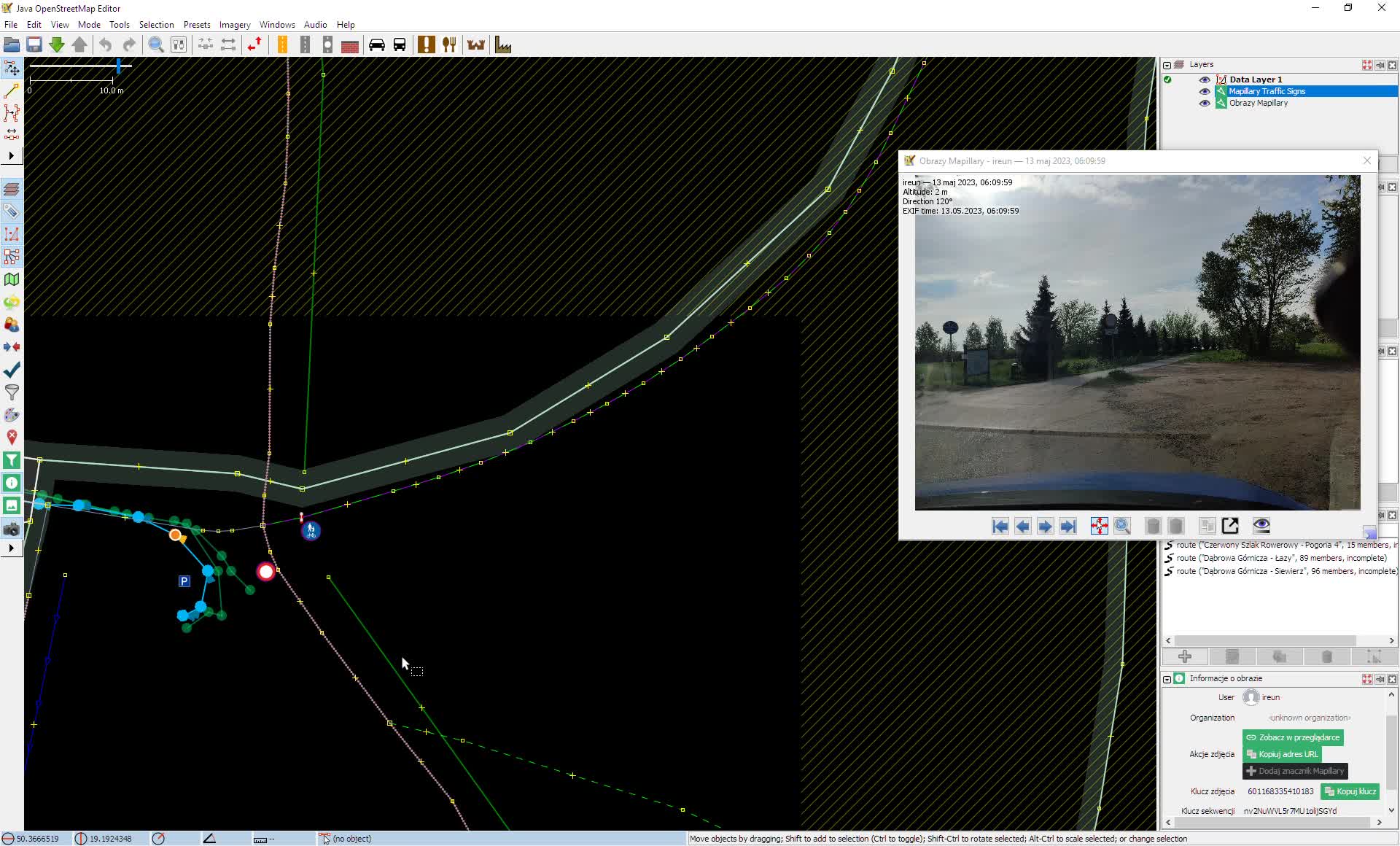The image size is (1400, 846).
Task: Click the Download data green arrow icon
Action: click(x=57, y=45)
